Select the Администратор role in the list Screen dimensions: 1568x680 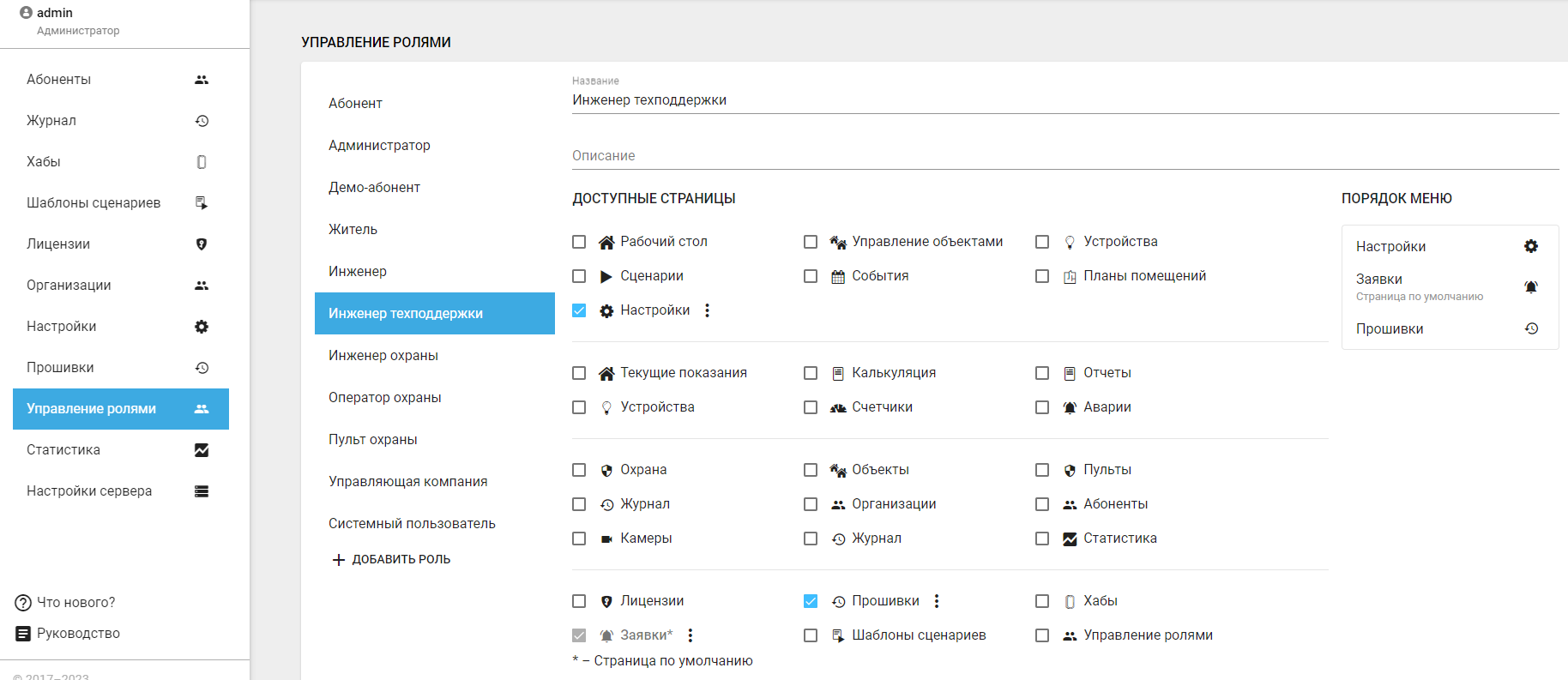(379, 146)
